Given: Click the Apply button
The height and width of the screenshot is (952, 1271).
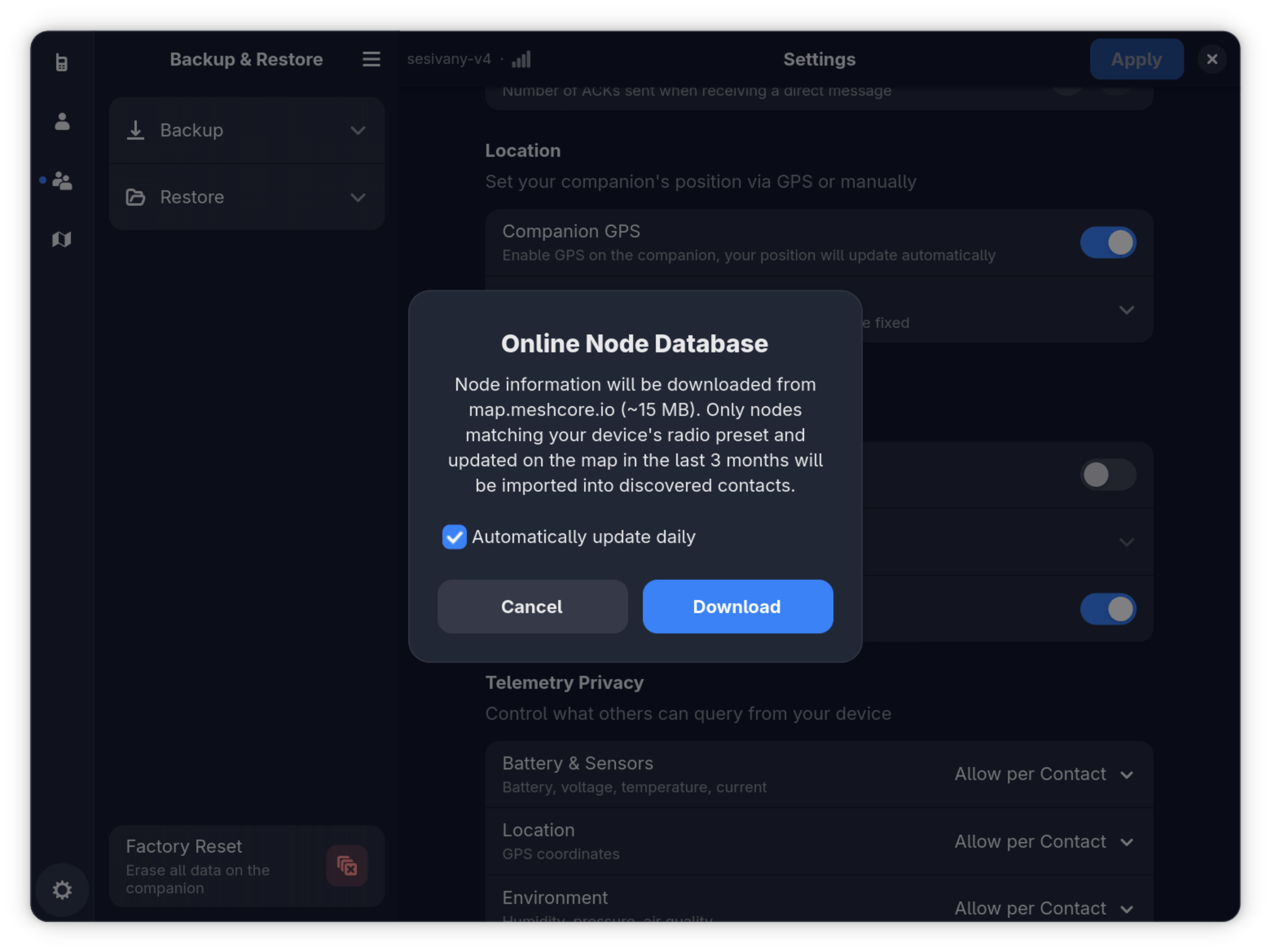Looking at the screenshot, I should coord(1136,59).
